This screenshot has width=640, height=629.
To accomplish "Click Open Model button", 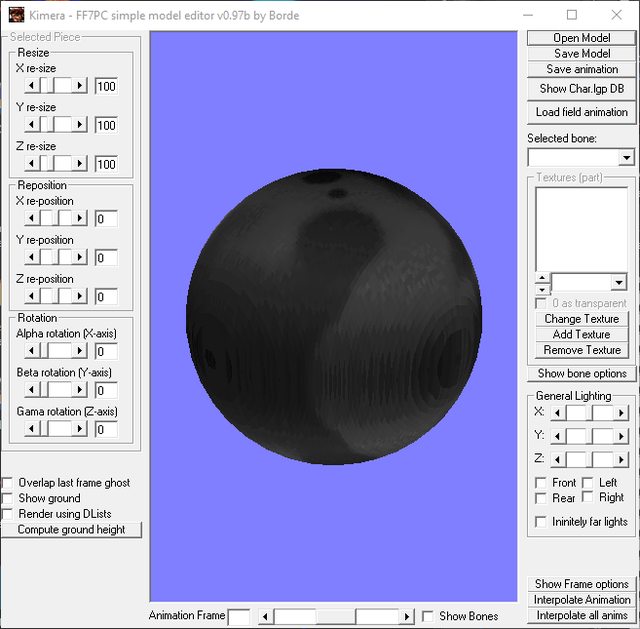I will click(x=581, y=38).
